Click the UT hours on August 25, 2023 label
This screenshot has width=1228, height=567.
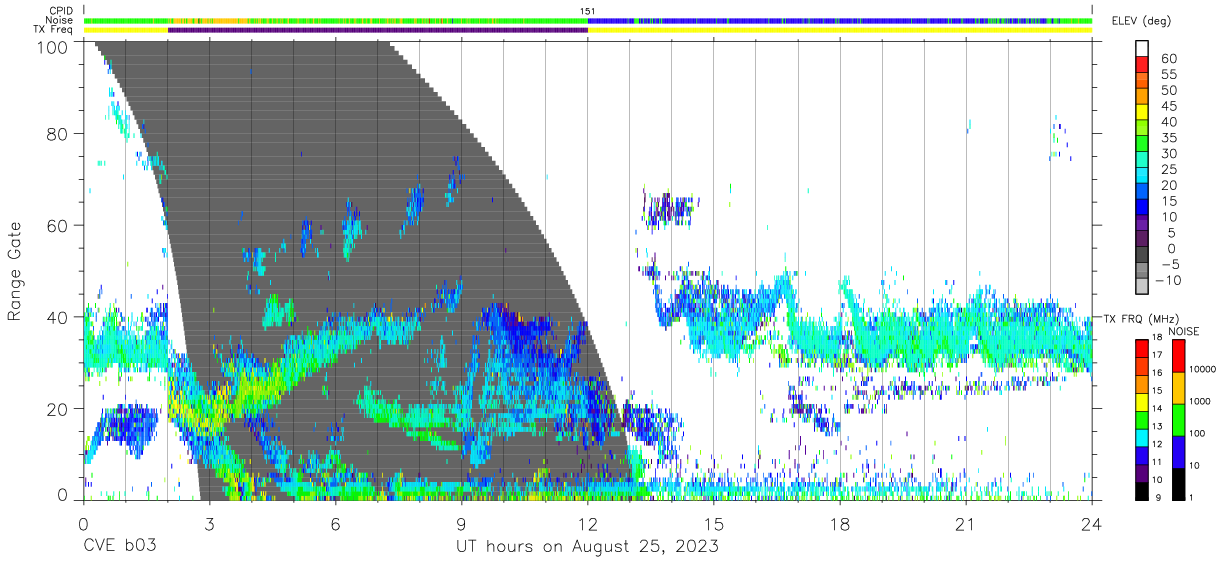point(588,548)
